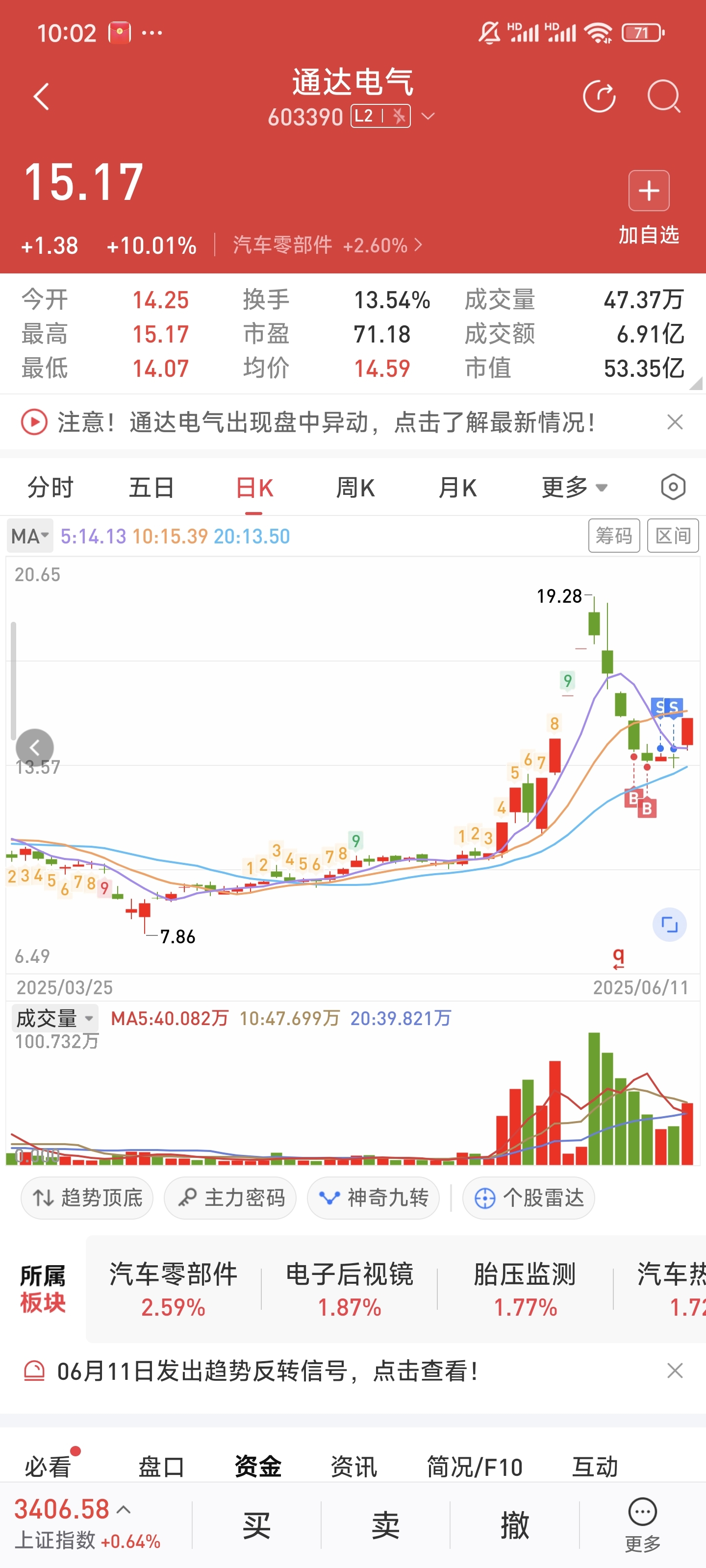Switch to 月K chart tab
Image resolution: width=706 pixels, height=1568 pixels.
coord(457,488)
